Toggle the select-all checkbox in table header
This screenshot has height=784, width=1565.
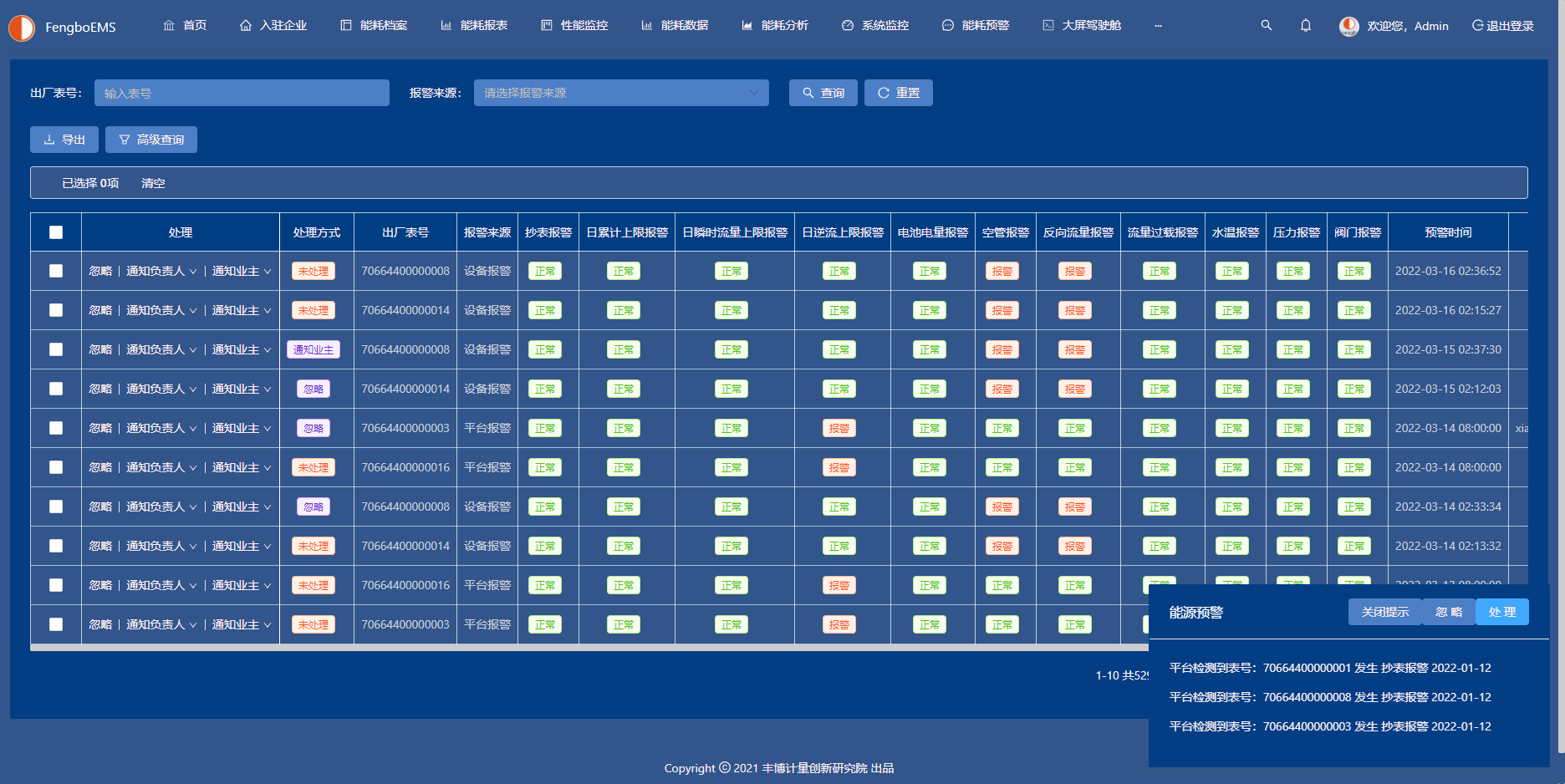pyautogui.click(x=56, y=232)
